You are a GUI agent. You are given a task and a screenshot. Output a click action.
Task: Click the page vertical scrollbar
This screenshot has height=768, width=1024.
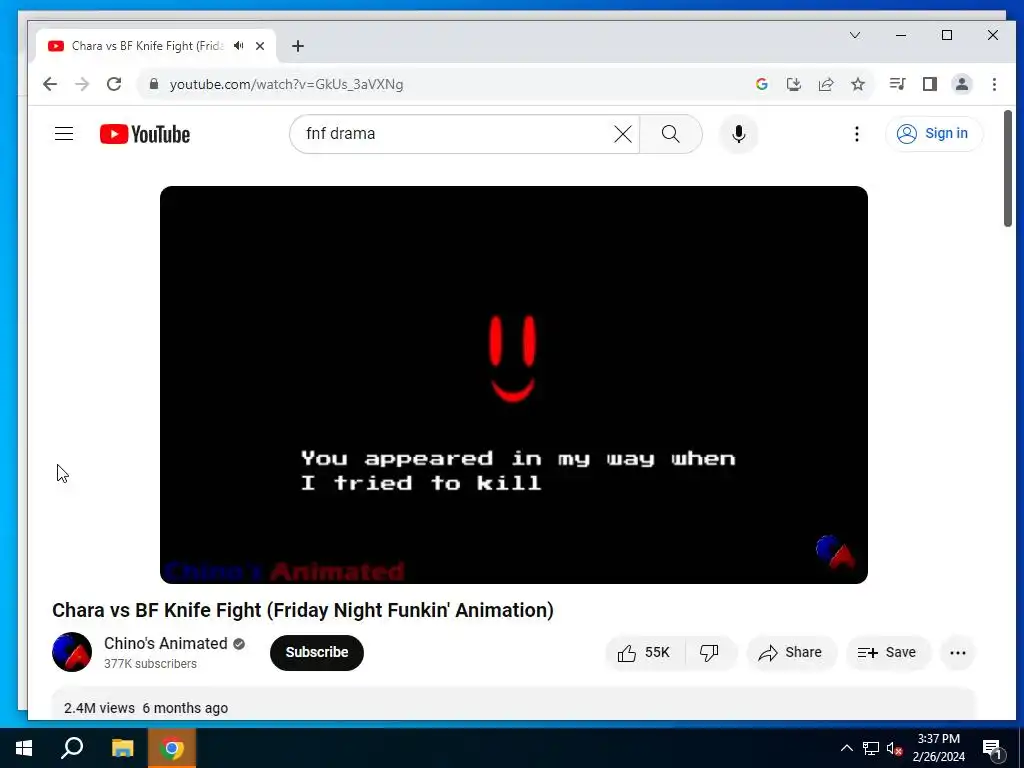[x=1008, y=169]
